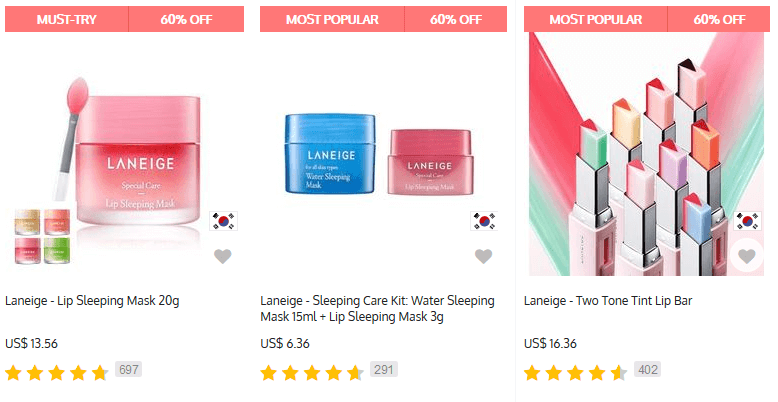Toggle wishlist heart on Sleeping Care Kit
This screenshot has height=402, width=778.
(x=483, y=257)
